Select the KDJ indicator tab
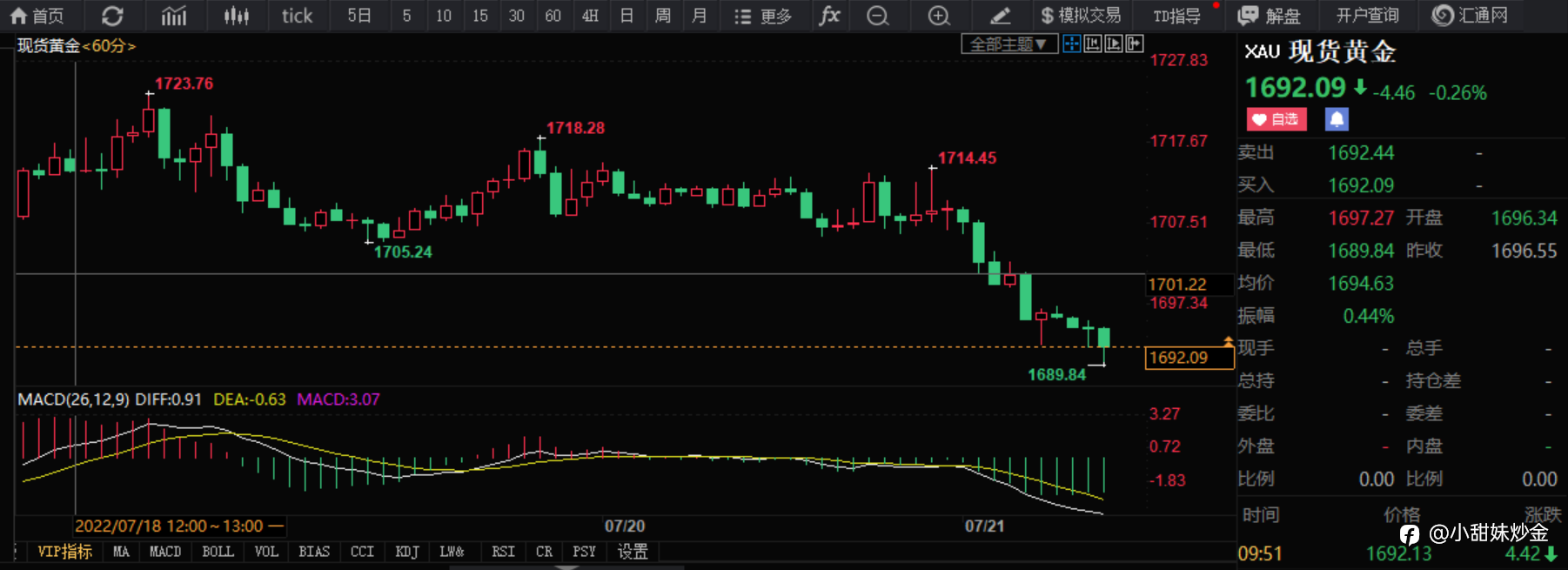 pos(407,552)
